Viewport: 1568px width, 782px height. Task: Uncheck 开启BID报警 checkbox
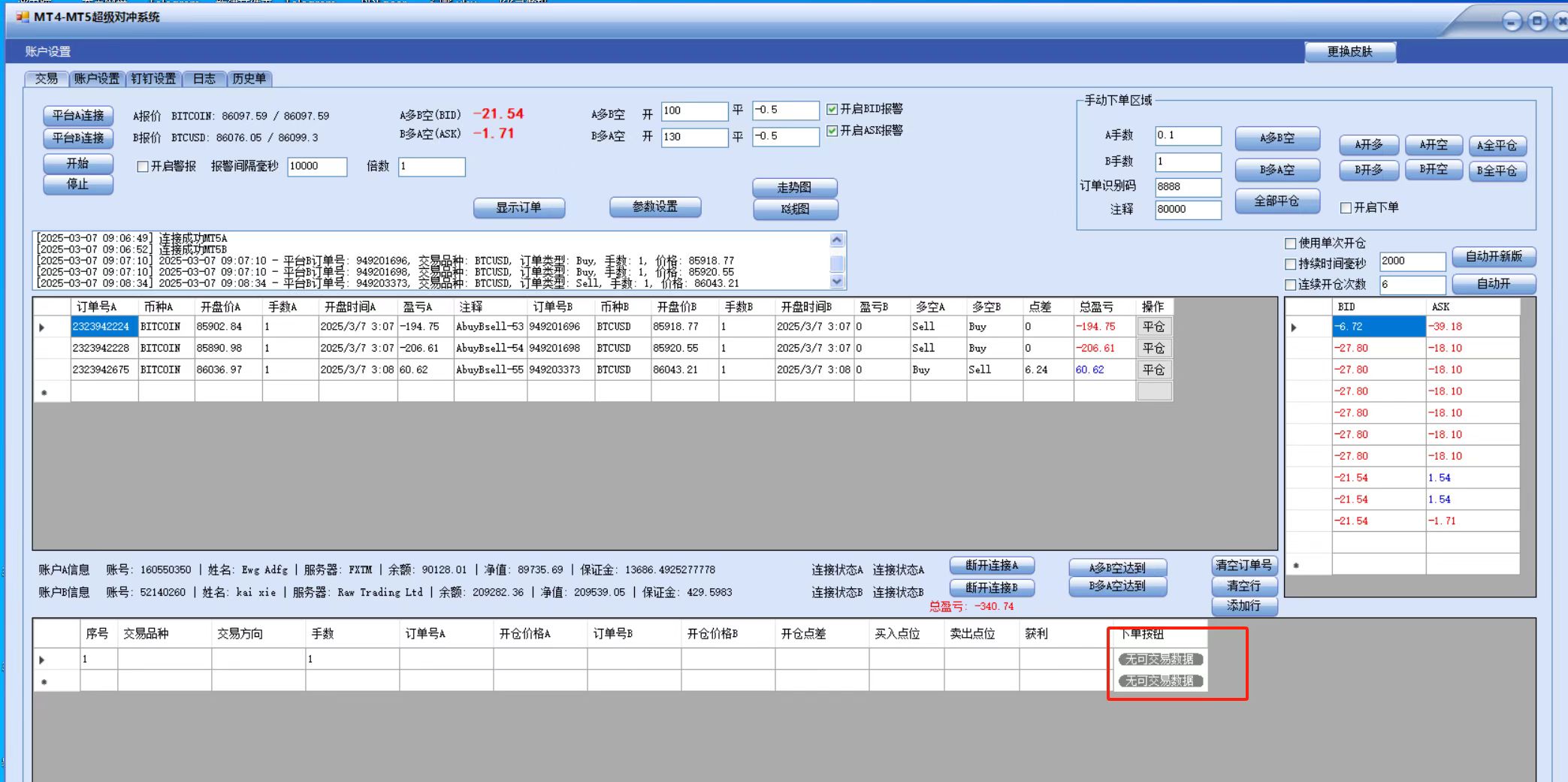[x=832, y=110]
